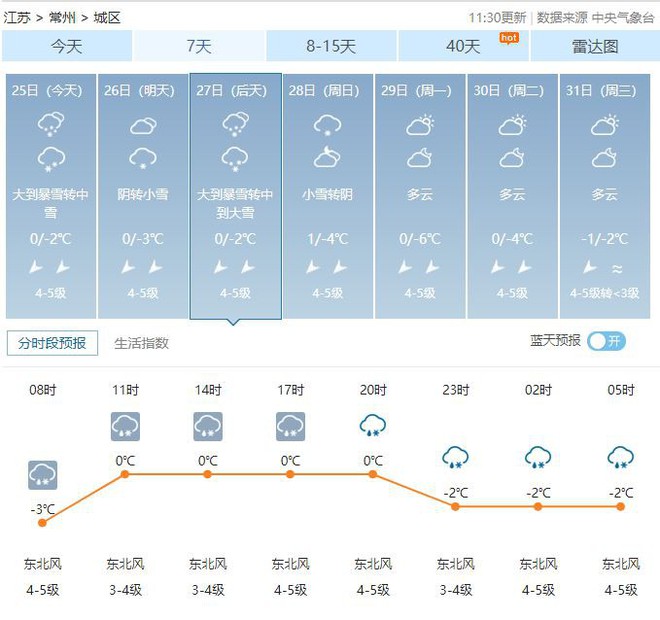Screen dimensions: 660x620
Task: Select the 31日 (周三) day card
Action: [x=605, y=196]
